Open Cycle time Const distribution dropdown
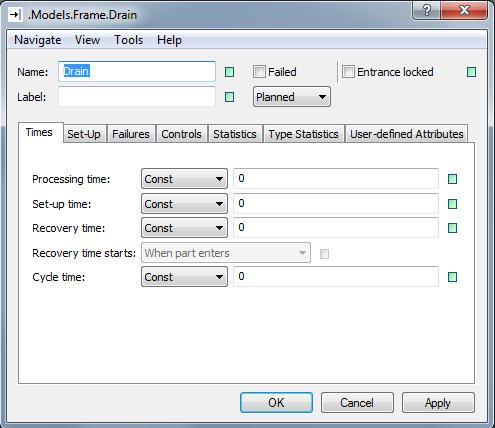This screenshot has width=495, height=428. click(184, 277)
